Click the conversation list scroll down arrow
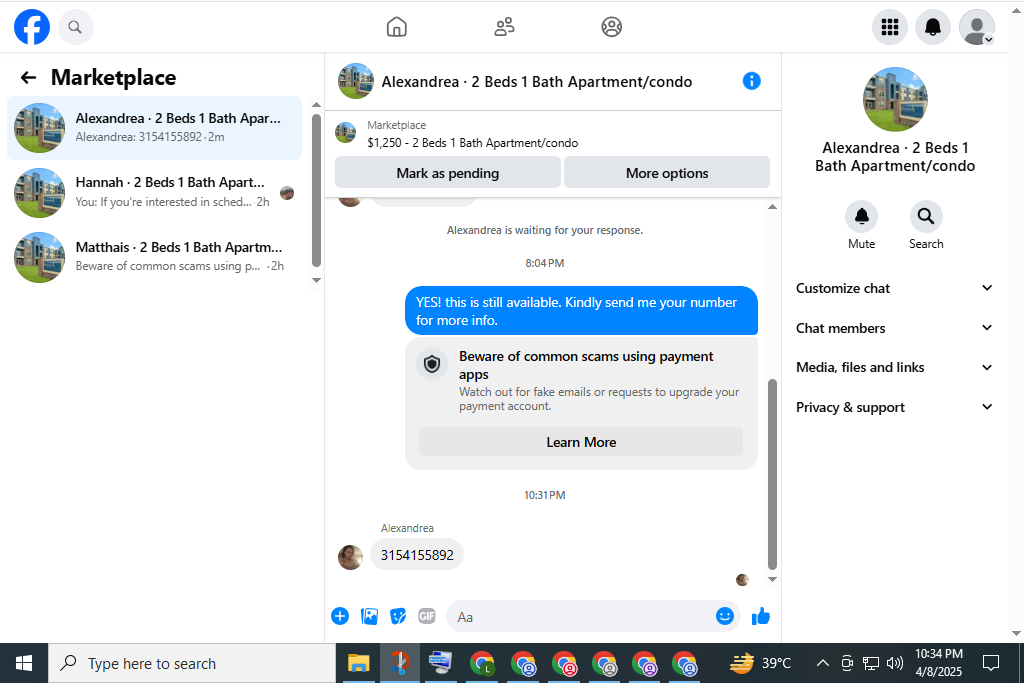The height and width of the screenshot is (683, 1024). (316, 280)
